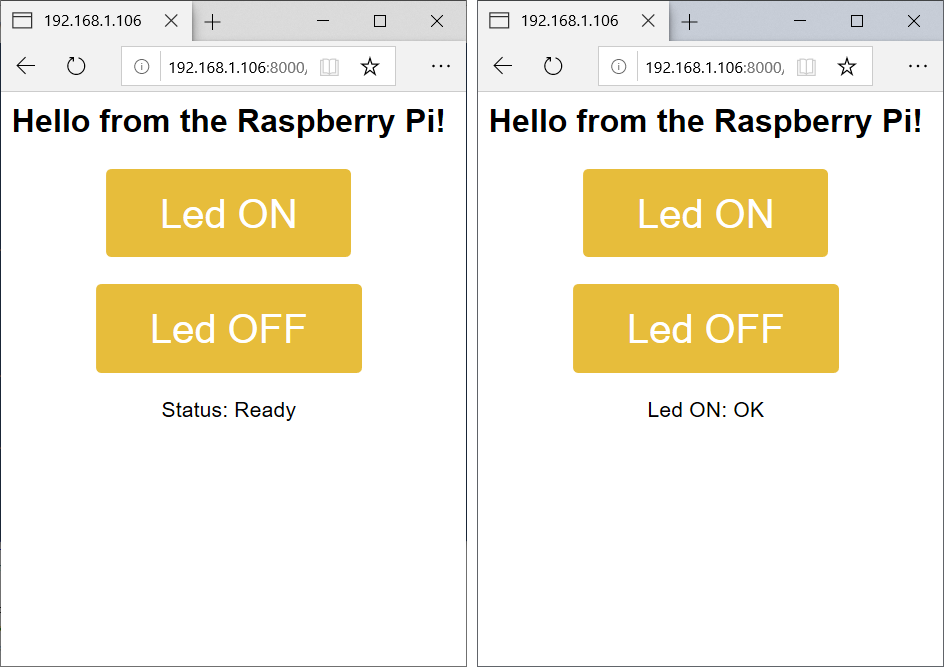Open the settings menu (...) in the right window
The height and width of the screenshot is (667, 944).
click(918, 66)
